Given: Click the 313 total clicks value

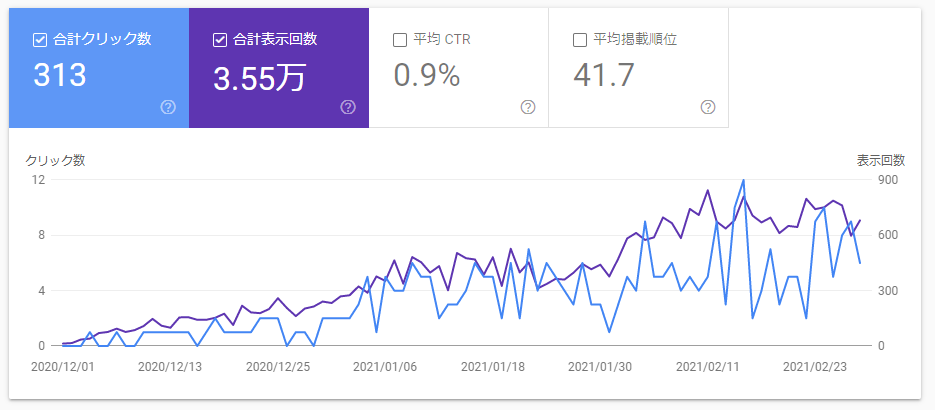Looking at the screenshot, I should pos(60,76).
